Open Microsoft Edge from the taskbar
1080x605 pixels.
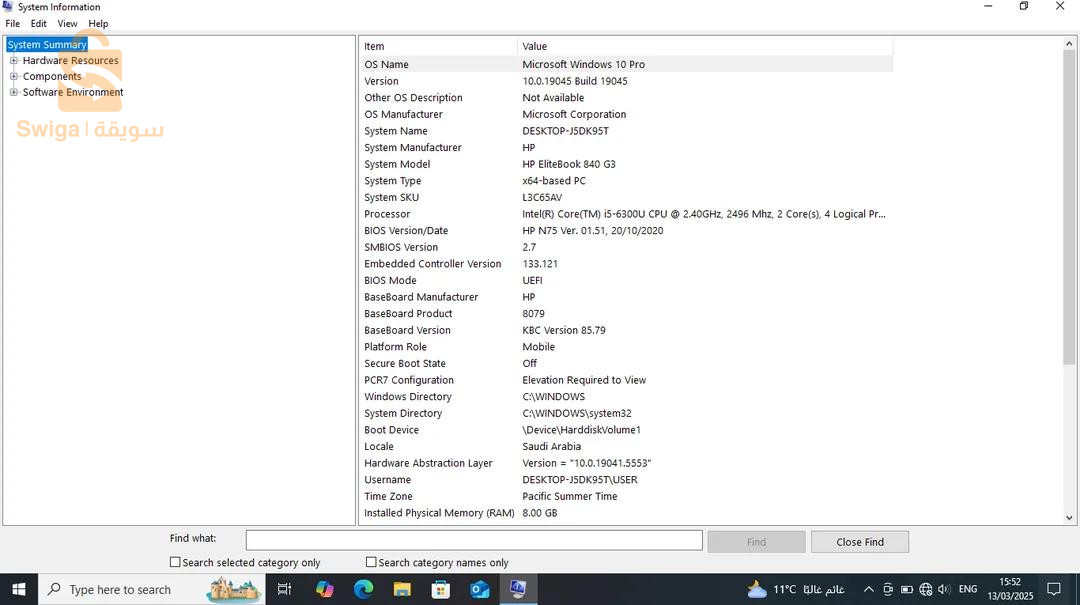click(362, 589)
